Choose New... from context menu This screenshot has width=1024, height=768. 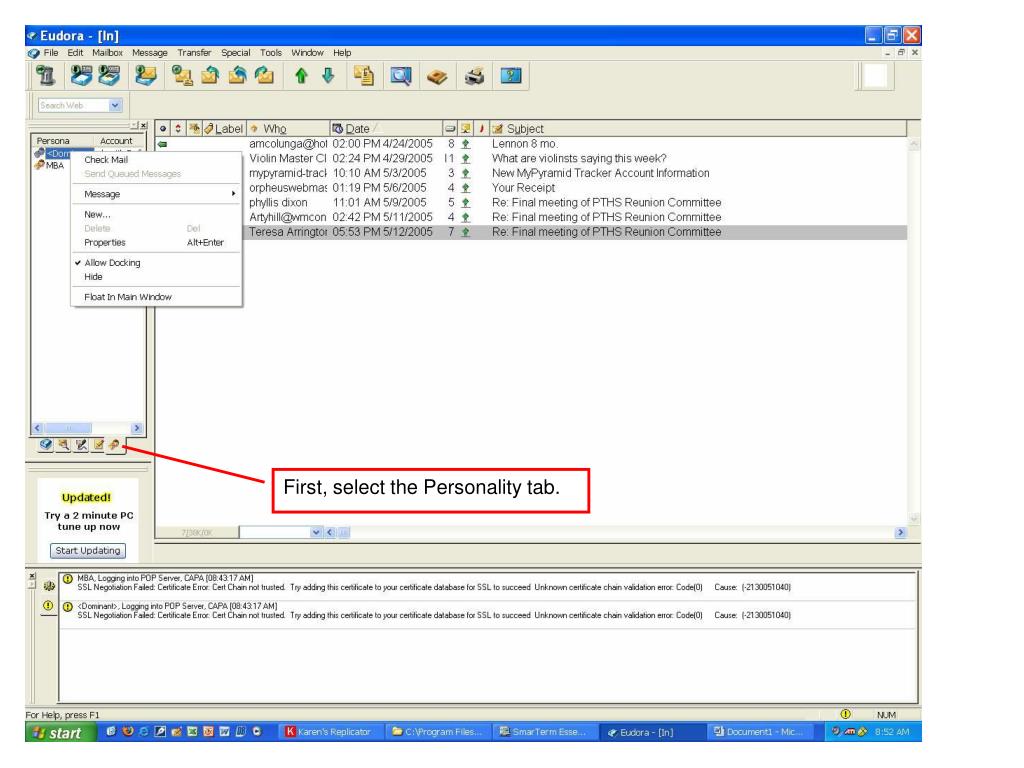click(156, 214)
